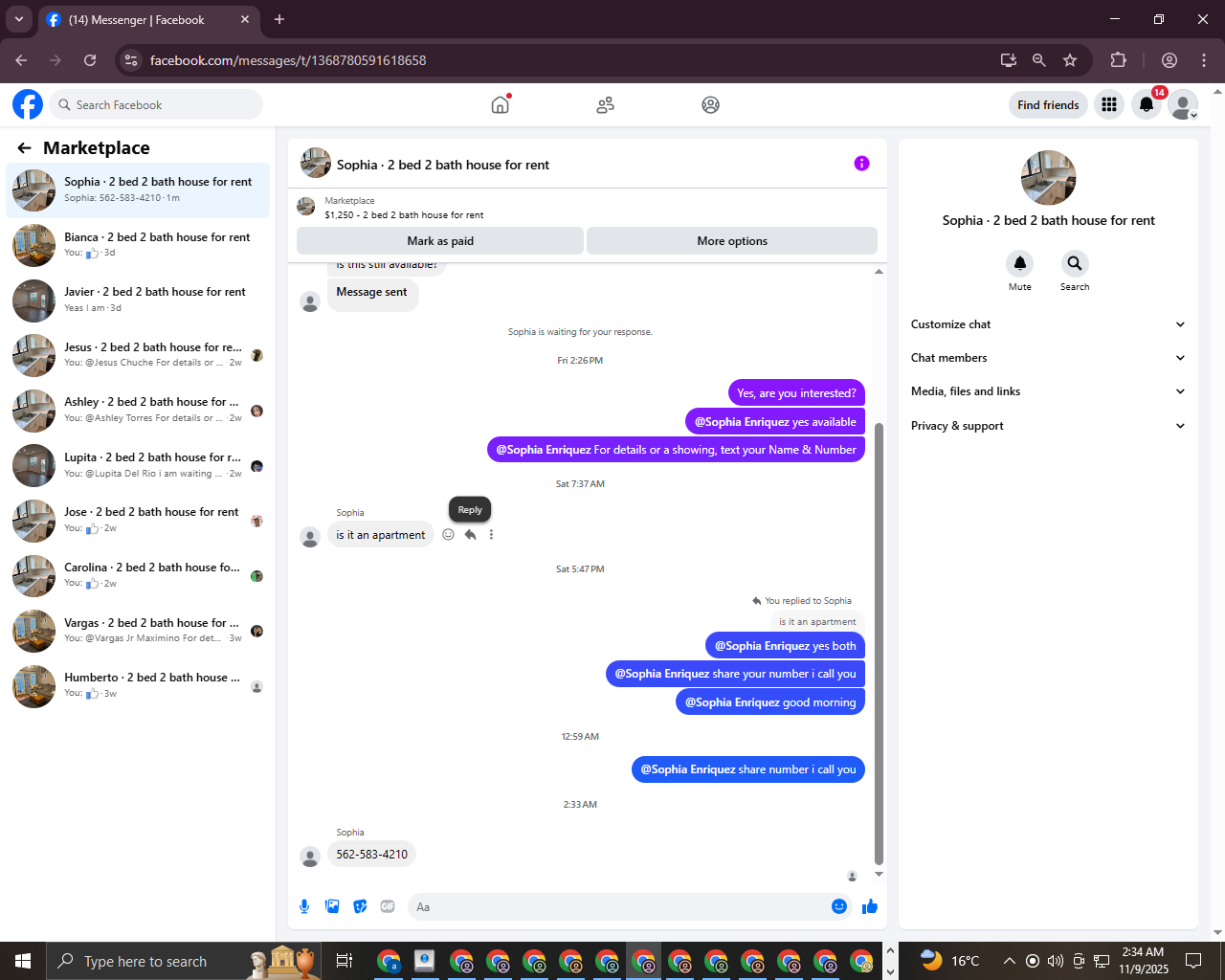Image resolution: width=1225 pixels, height=980 pixels.
Task: Send a voice clip with microphone icon
Action: point(304,906)
